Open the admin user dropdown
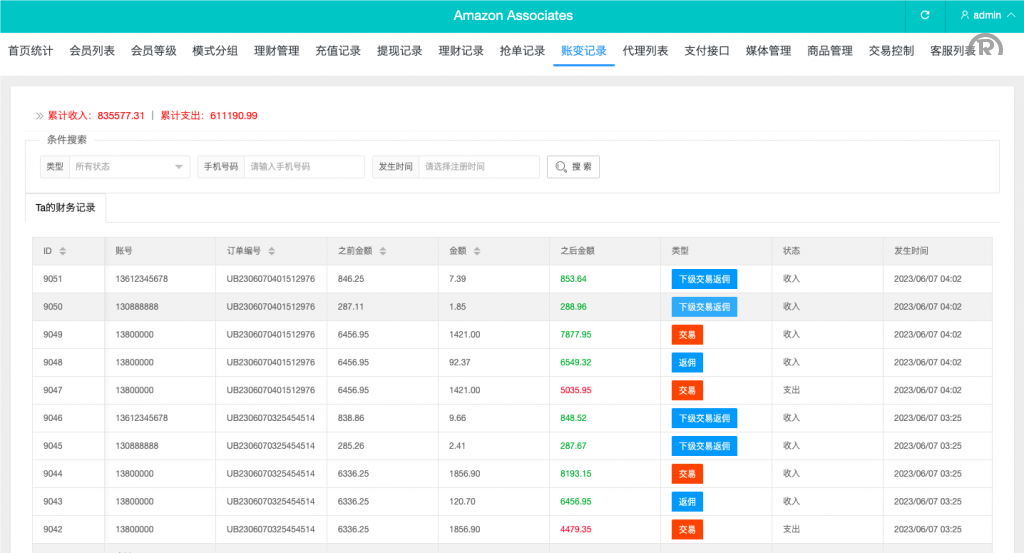This screenshot has height=553, width=1024. (980, 15)
